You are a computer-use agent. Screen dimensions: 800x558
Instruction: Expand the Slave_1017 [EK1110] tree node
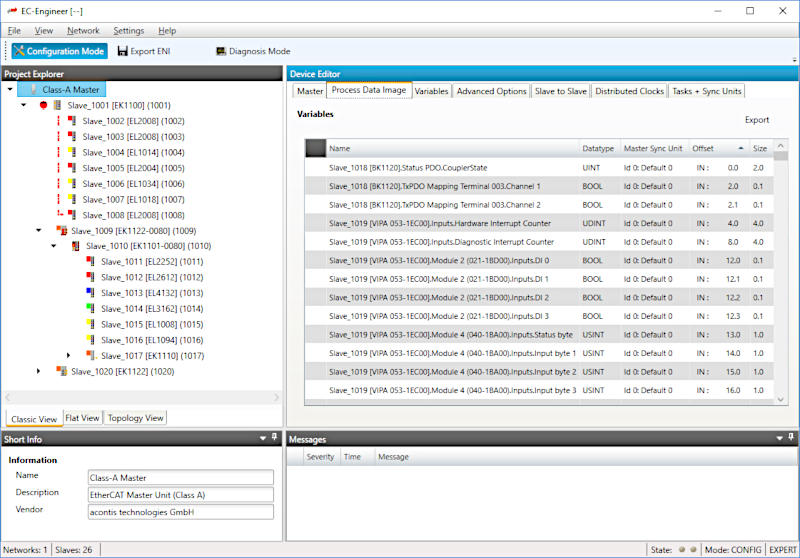pos(68,355)
